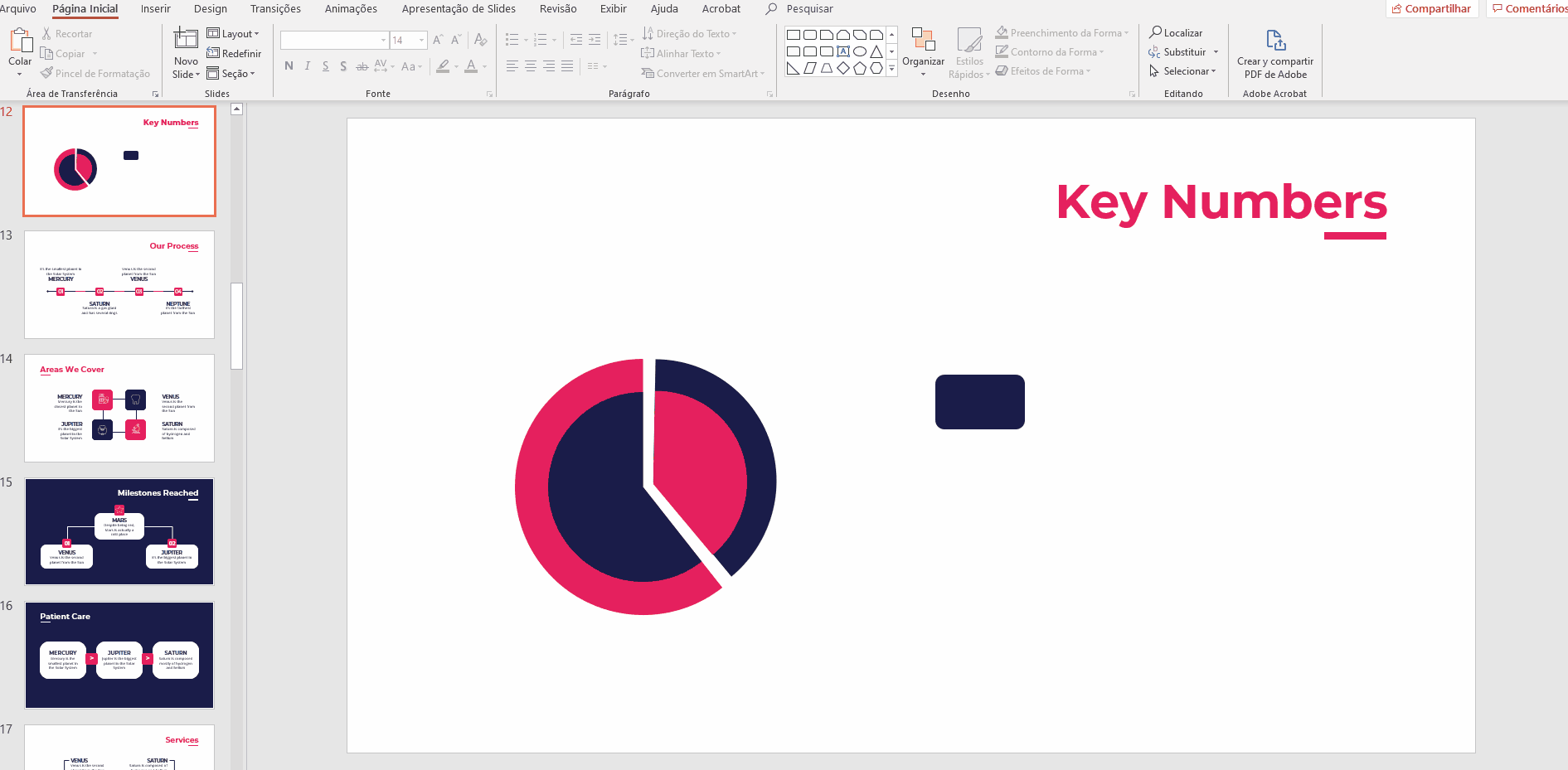Switch to the Design tab

coord(211,9)
